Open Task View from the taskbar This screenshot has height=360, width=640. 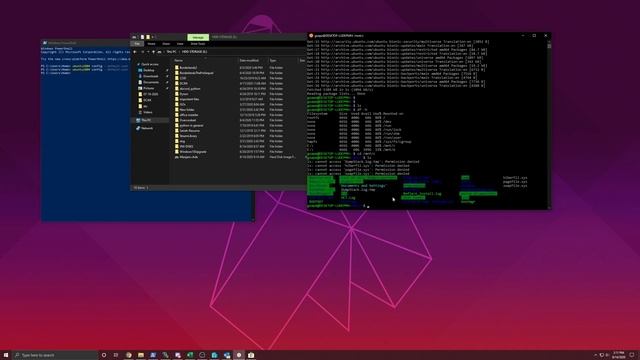pos(116,355)
